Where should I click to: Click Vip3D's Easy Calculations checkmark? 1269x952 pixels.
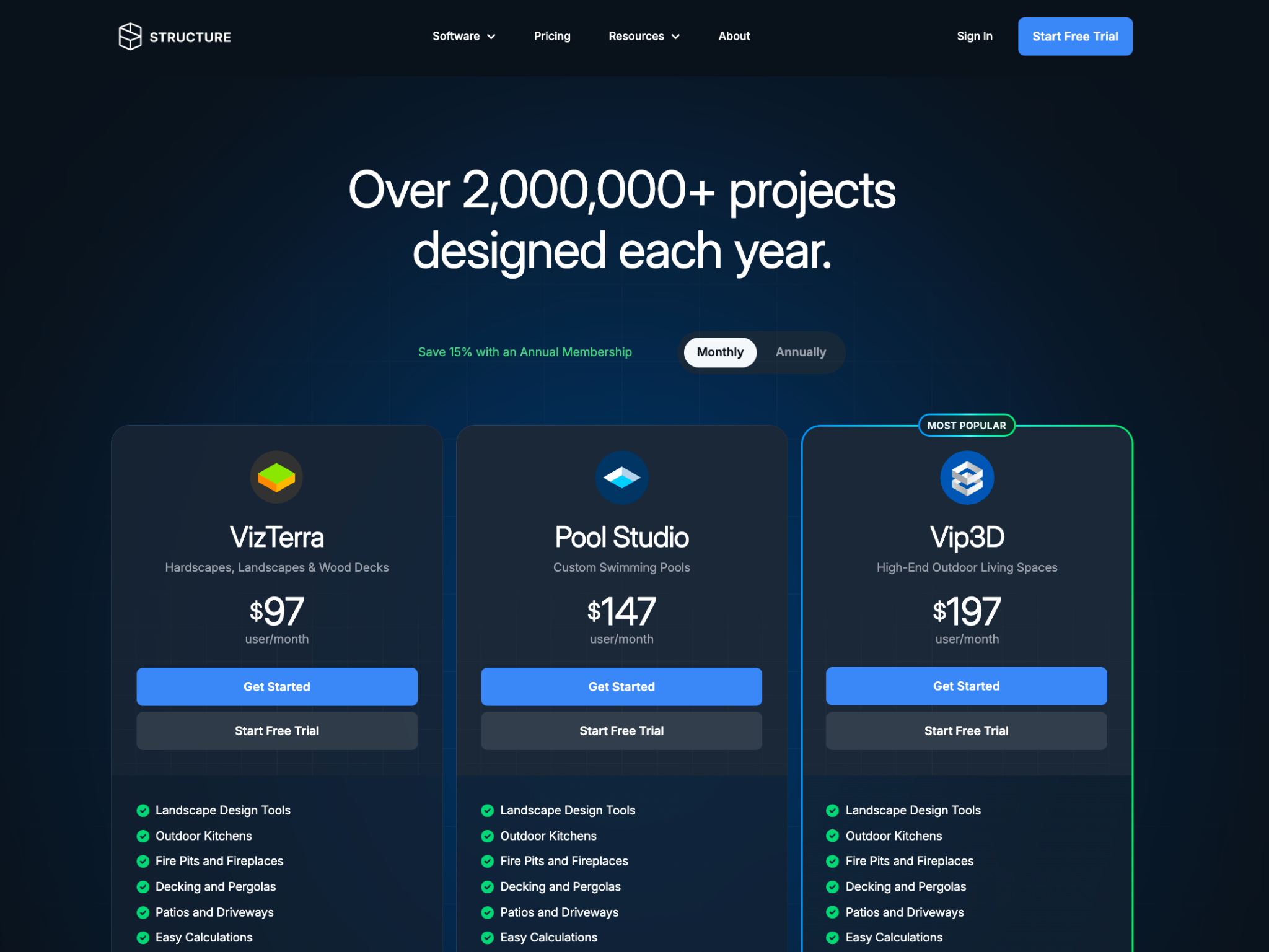coord(833,937)
